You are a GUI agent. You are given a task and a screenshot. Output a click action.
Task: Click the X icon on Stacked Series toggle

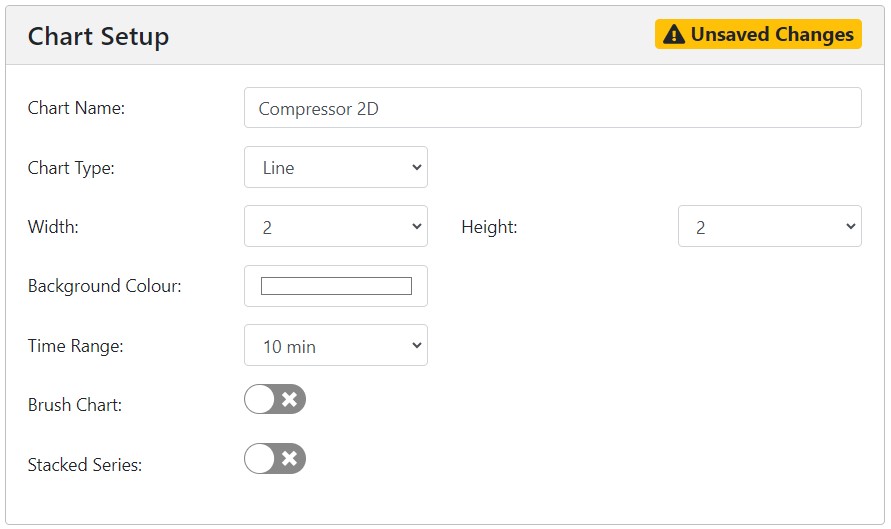tap(289, 459)
